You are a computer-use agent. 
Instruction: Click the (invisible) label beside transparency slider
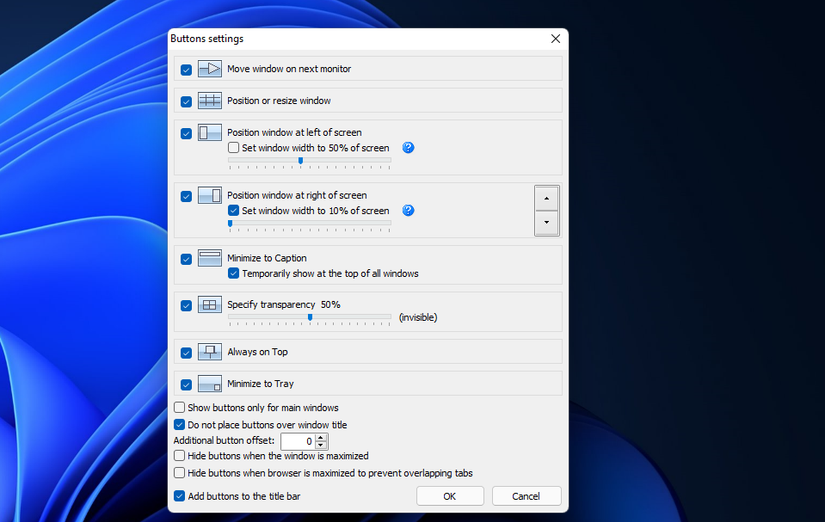418,317
